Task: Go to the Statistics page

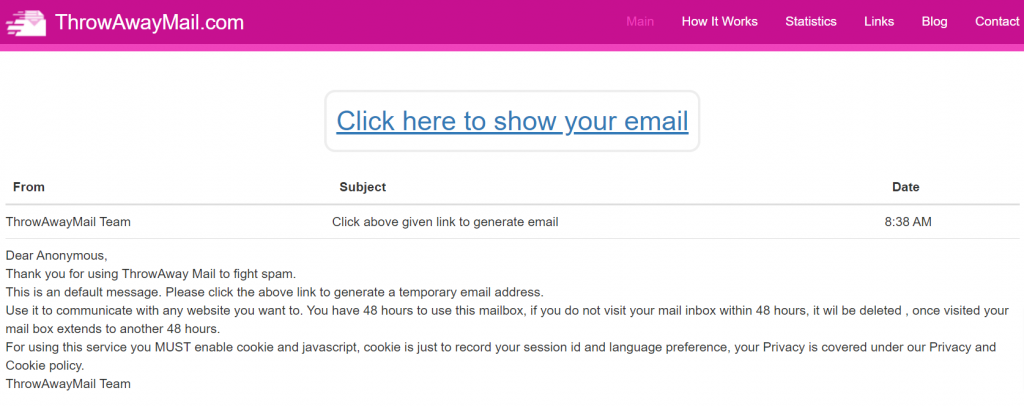Action: coord(811,22)
